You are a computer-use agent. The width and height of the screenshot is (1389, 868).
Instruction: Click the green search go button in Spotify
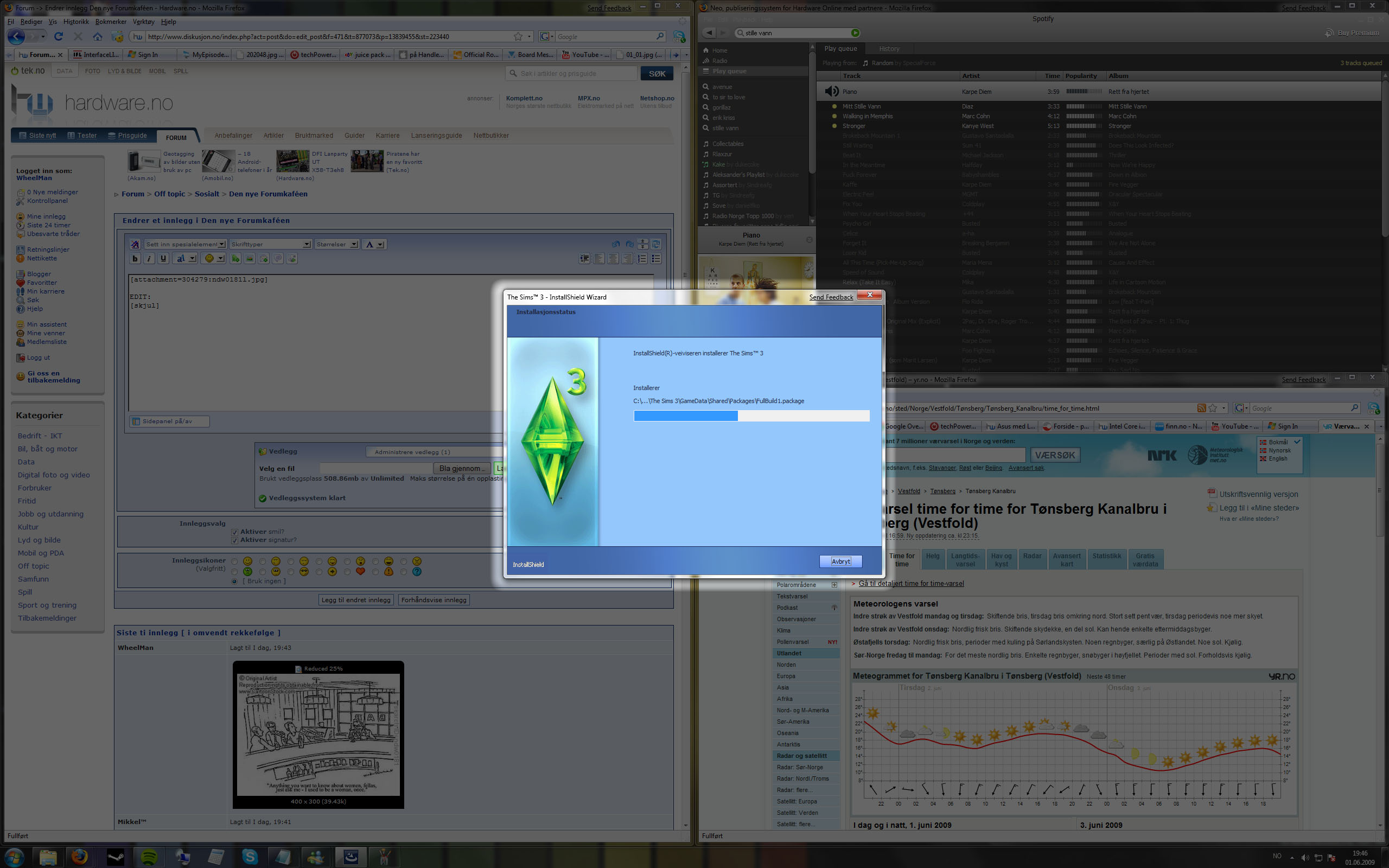coord(855,33)
